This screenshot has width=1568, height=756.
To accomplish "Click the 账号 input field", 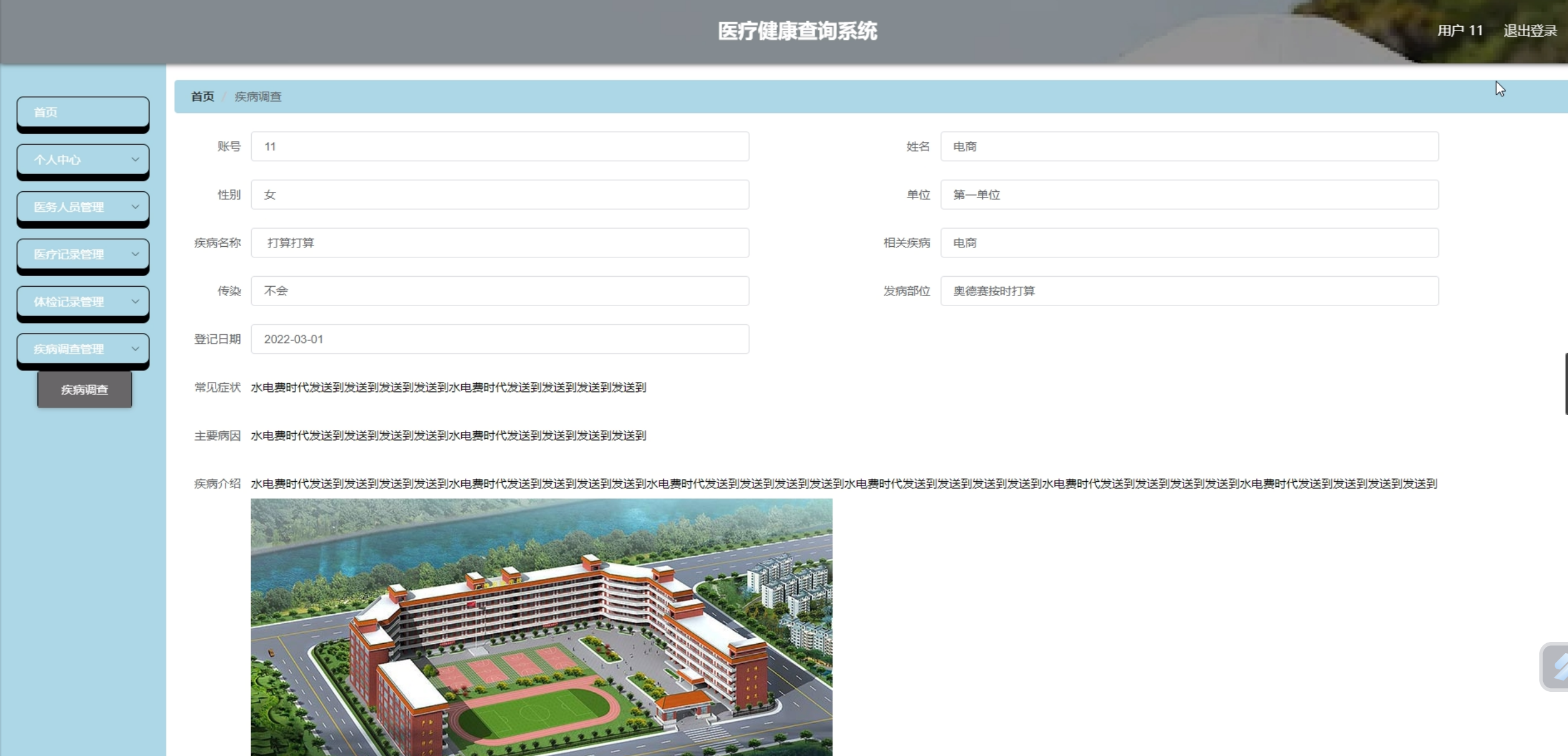I will [x=500, y=146].
